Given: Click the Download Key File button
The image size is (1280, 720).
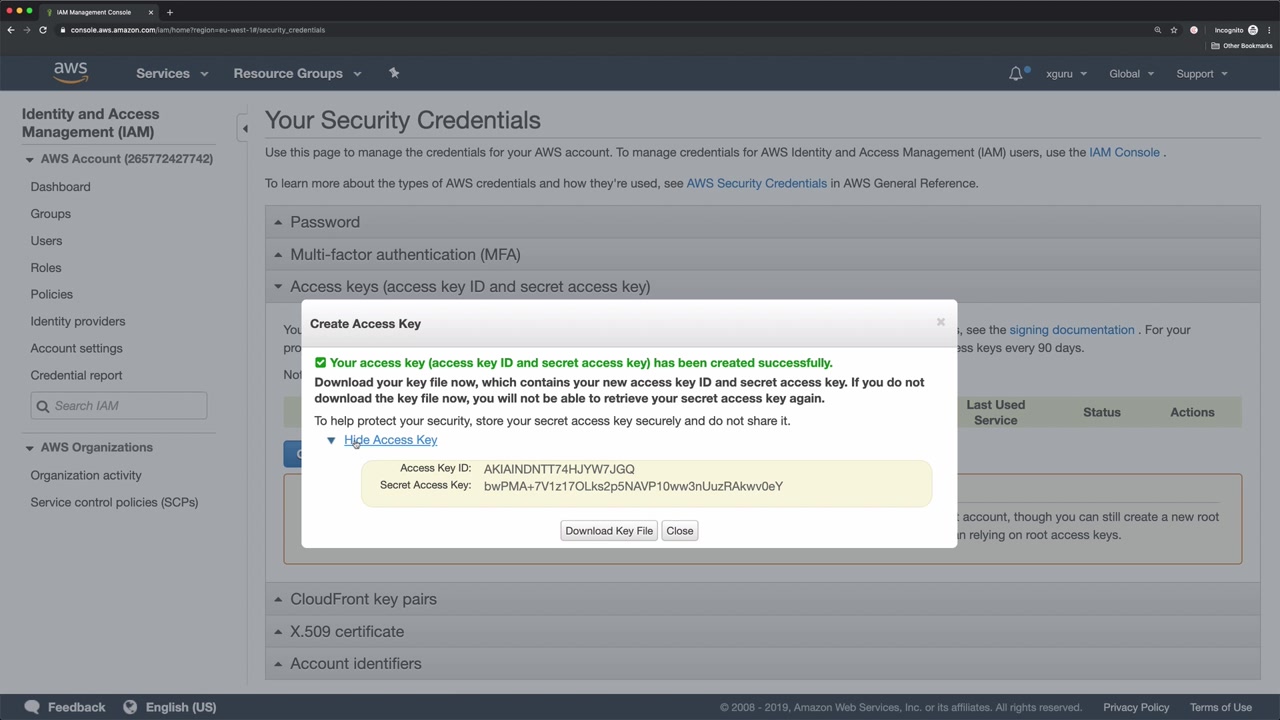Looking at the screenshot, I should [x=608, y=531].
